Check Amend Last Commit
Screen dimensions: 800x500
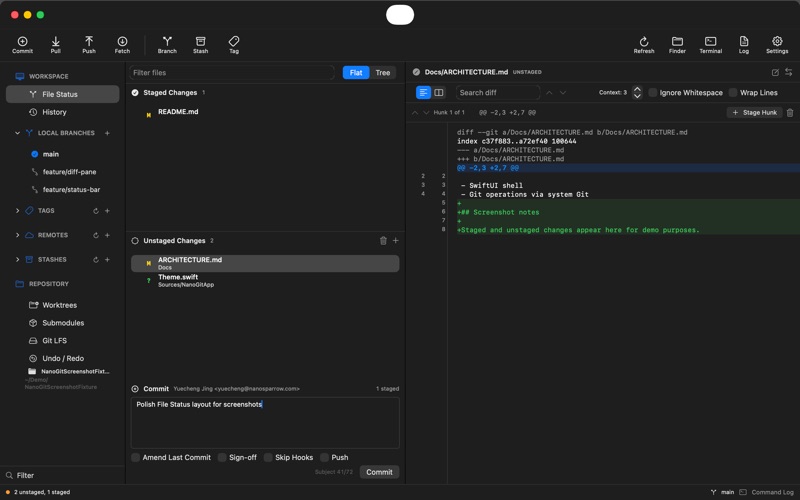(x=135, y=457)
